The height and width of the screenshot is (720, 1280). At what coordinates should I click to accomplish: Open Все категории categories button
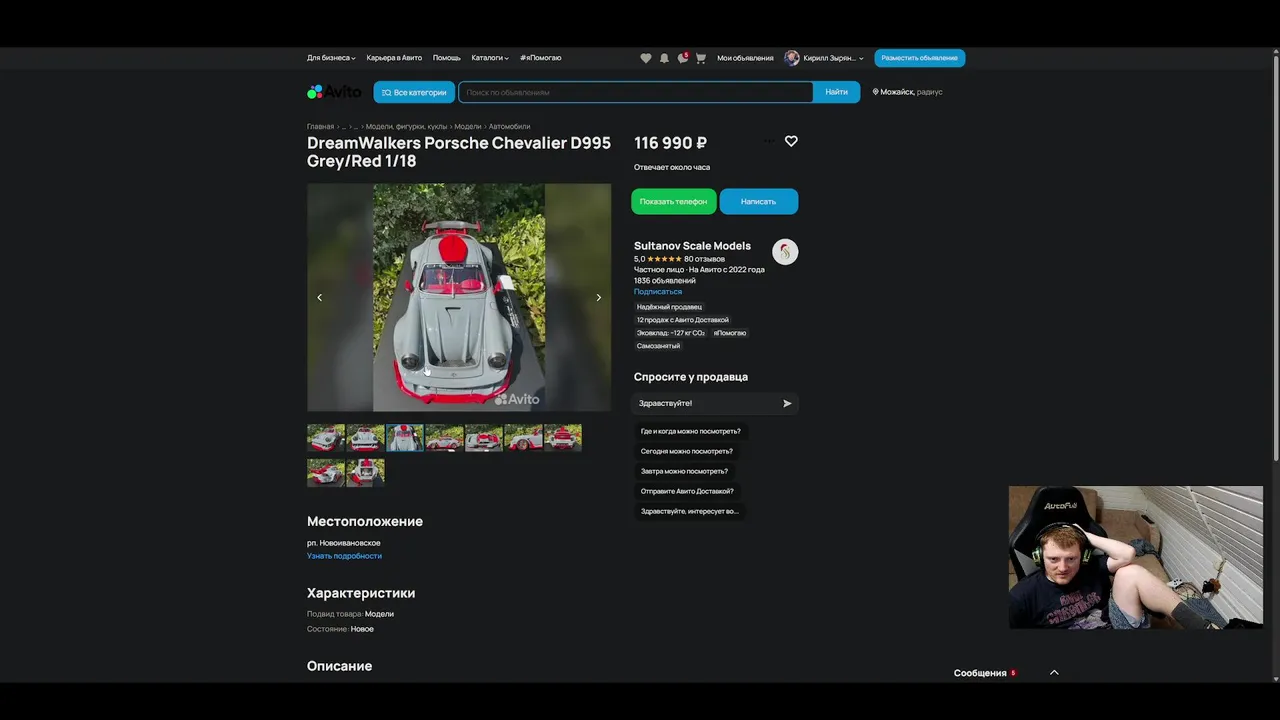pyautogui.click(x=414, y=92)
